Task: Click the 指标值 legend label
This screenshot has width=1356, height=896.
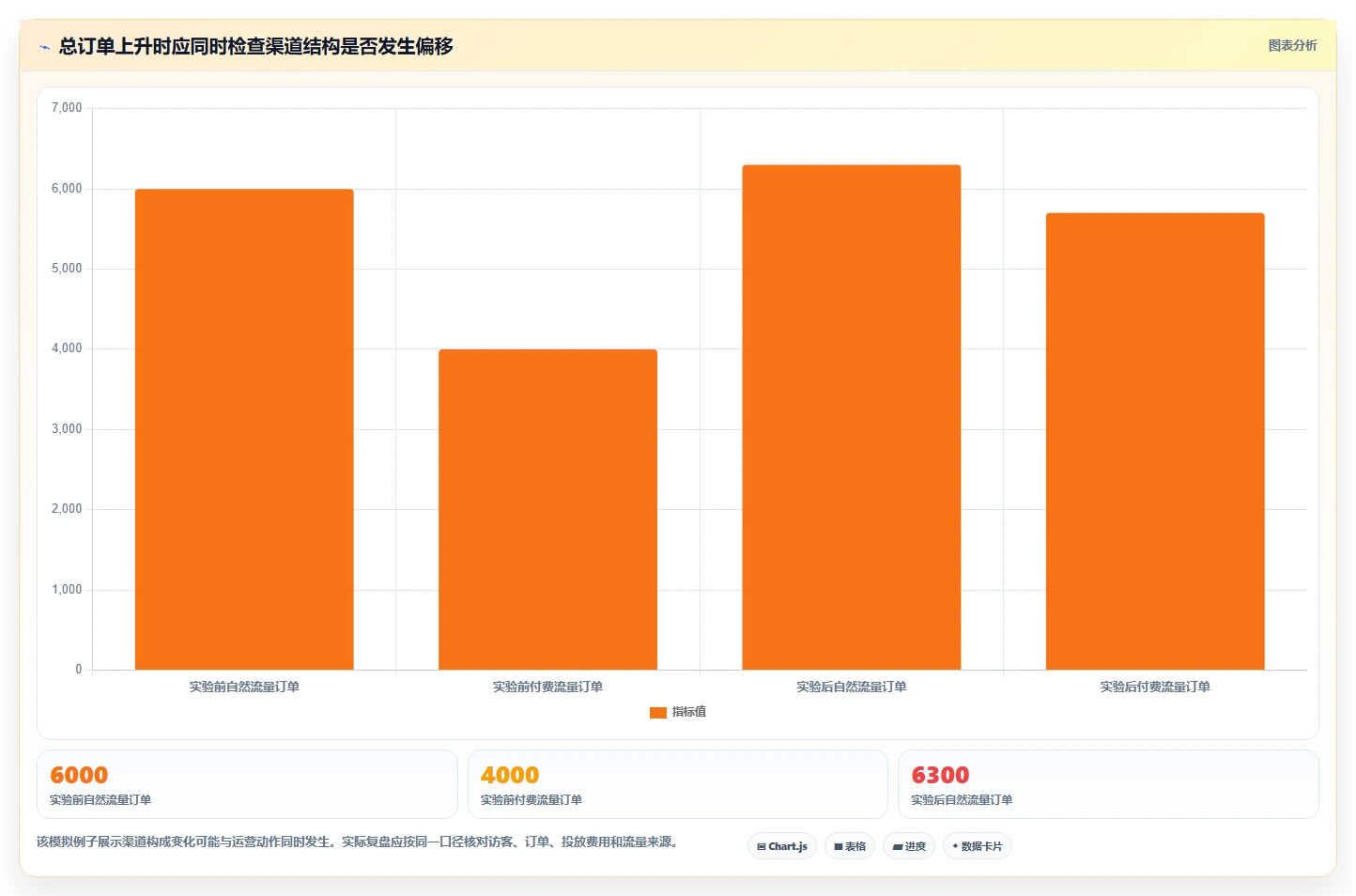Action: tap(689, 712)
